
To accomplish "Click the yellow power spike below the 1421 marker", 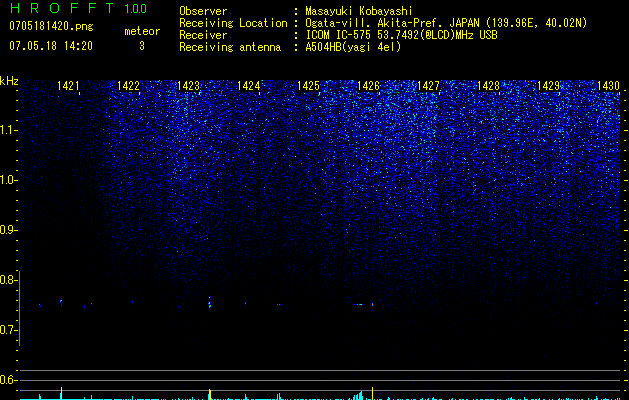I will coord(61,394).
